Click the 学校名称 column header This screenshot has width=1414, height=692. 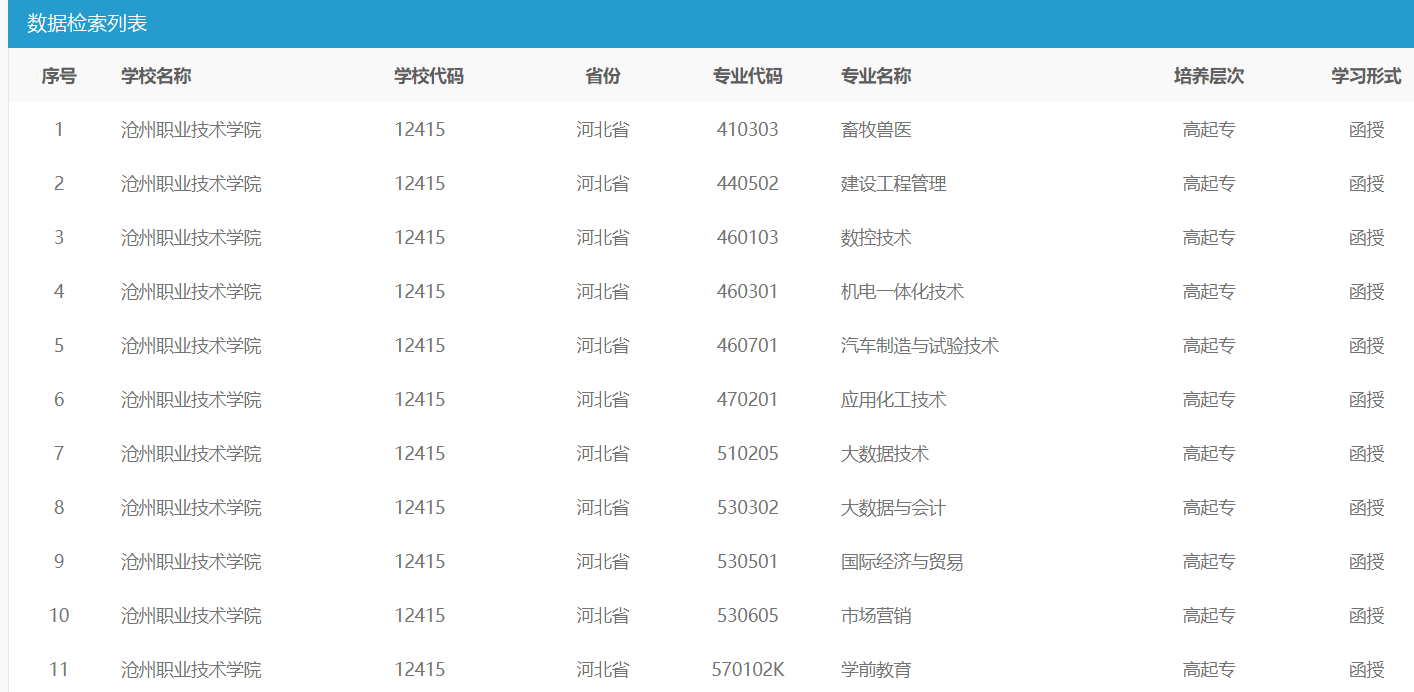coord(156,76)
